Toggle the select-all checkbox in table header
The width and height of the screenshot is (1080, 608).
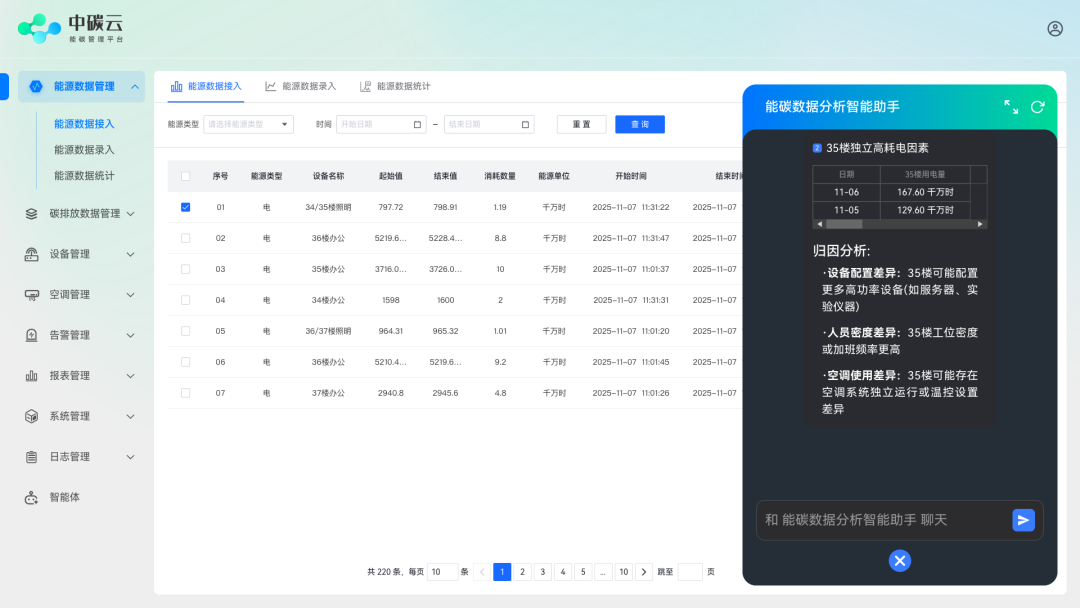coord(185,176)
